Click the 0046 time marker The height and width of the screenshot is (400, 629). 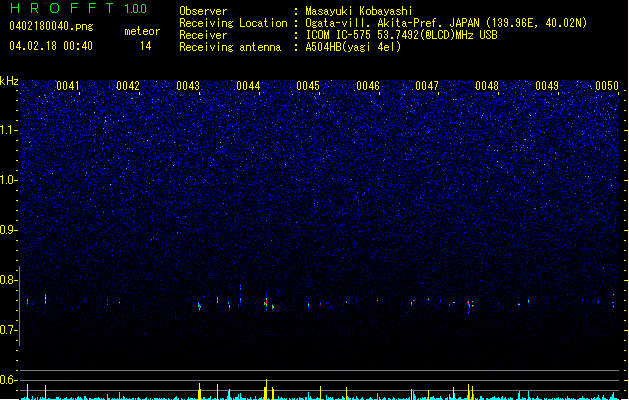pyautogui.click(x=368, y=86)
